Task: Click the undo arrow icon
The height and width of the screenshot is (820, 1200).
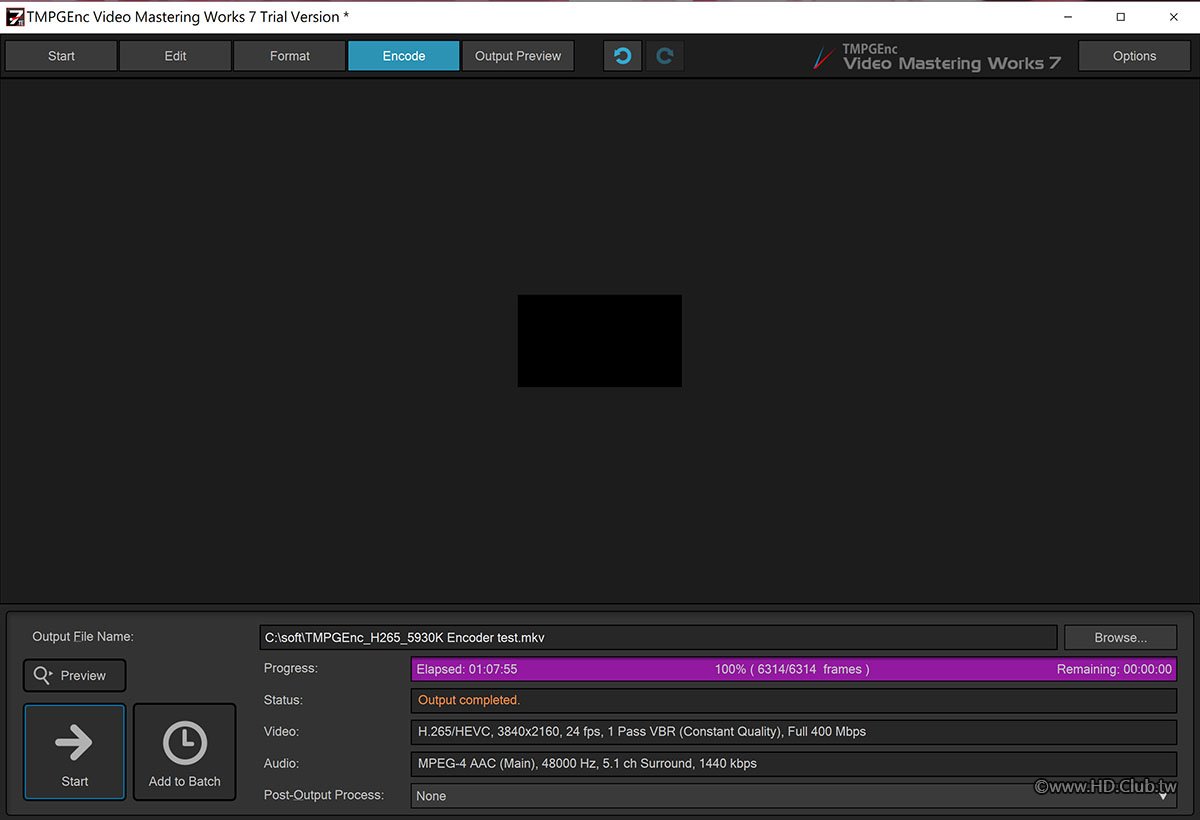Action: pyautogui.click(x=623, y=56)
